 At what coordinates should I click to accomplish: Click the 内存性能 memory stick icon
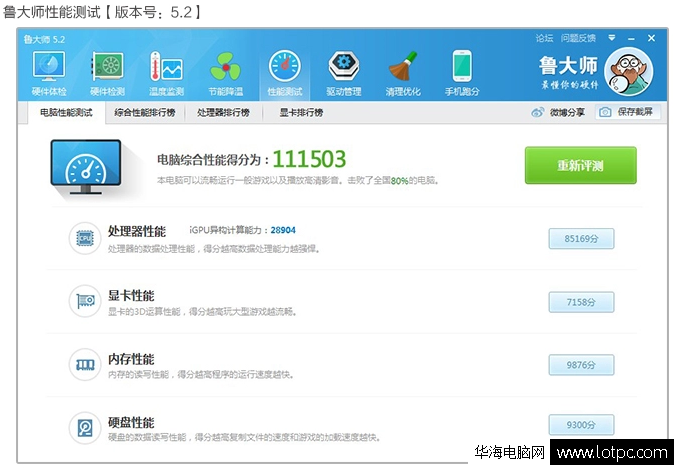pos(85,365)
